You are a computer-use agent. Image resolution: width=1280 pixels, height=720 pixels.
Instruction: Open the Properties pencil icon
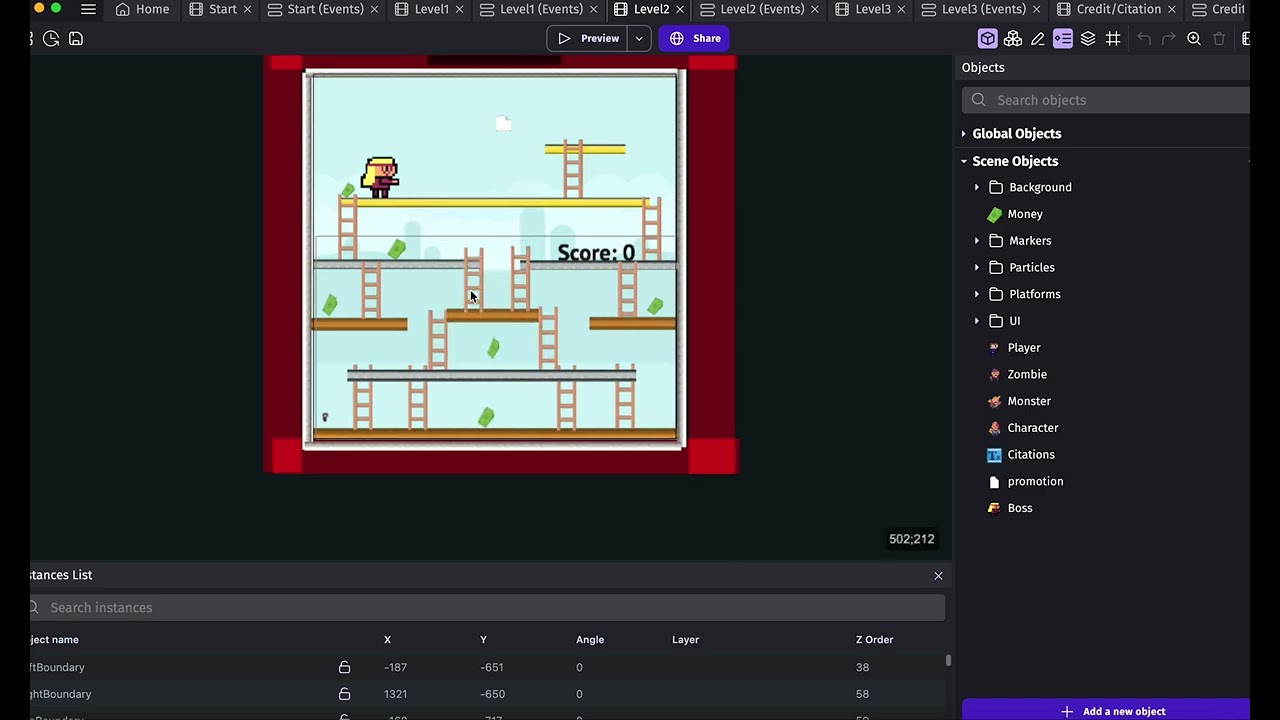tap(1038, 38)
